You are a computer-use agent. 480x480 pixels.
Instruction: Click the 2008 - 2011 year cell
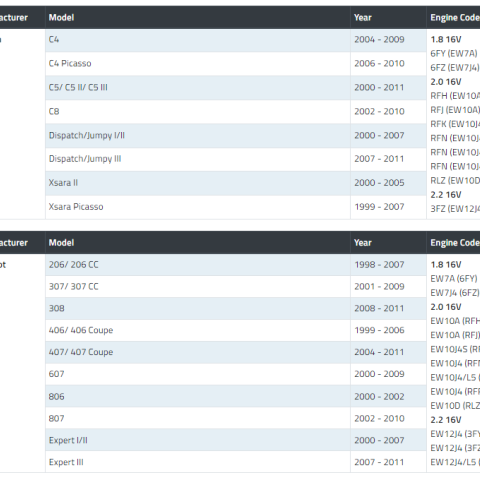click(x=388, y=309)
